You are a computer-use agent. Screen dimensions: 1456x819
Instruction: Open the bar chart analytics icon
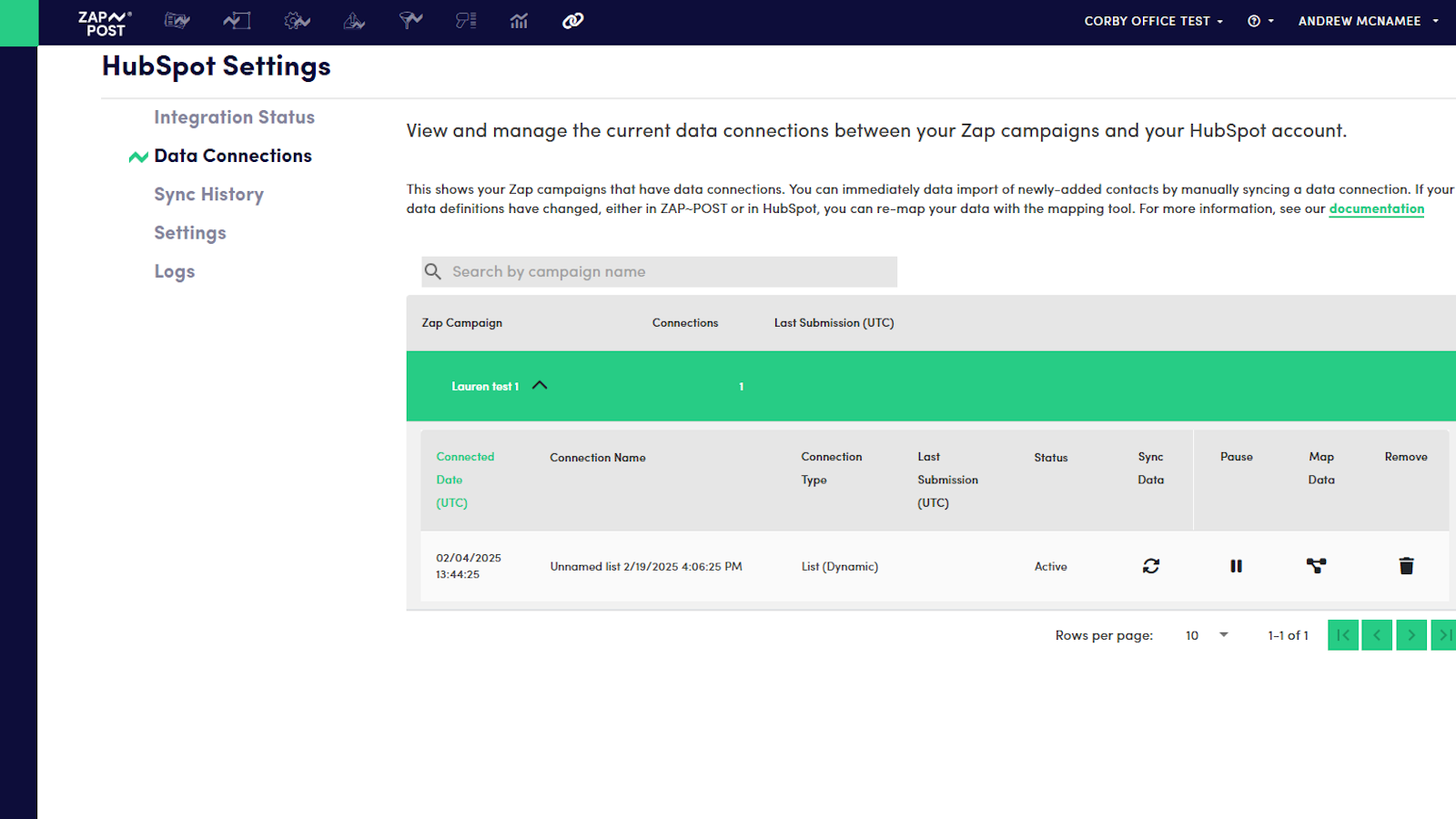519,21
